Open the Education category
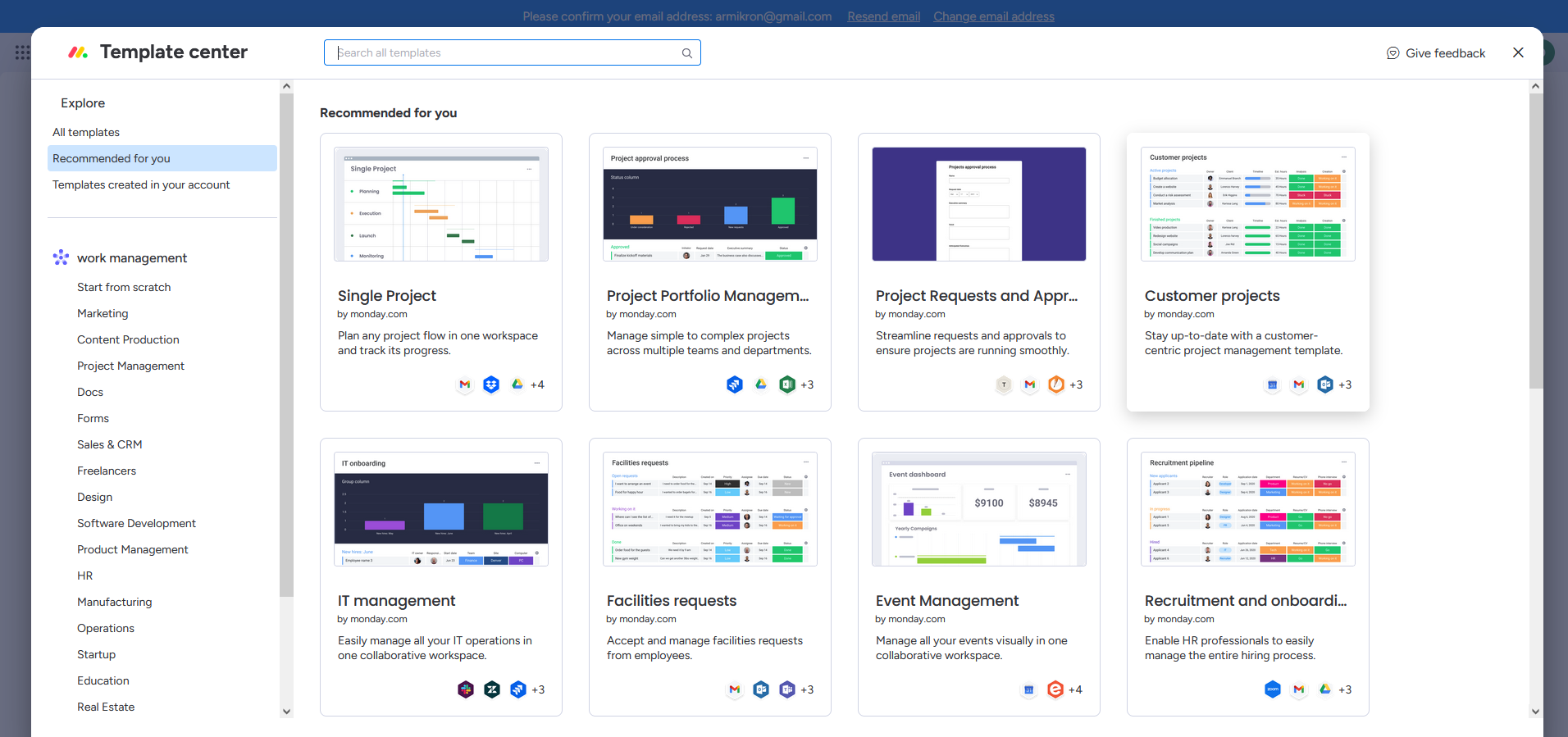The width and height of the screenshot is (1568, 737). click(x=103, y=680)
